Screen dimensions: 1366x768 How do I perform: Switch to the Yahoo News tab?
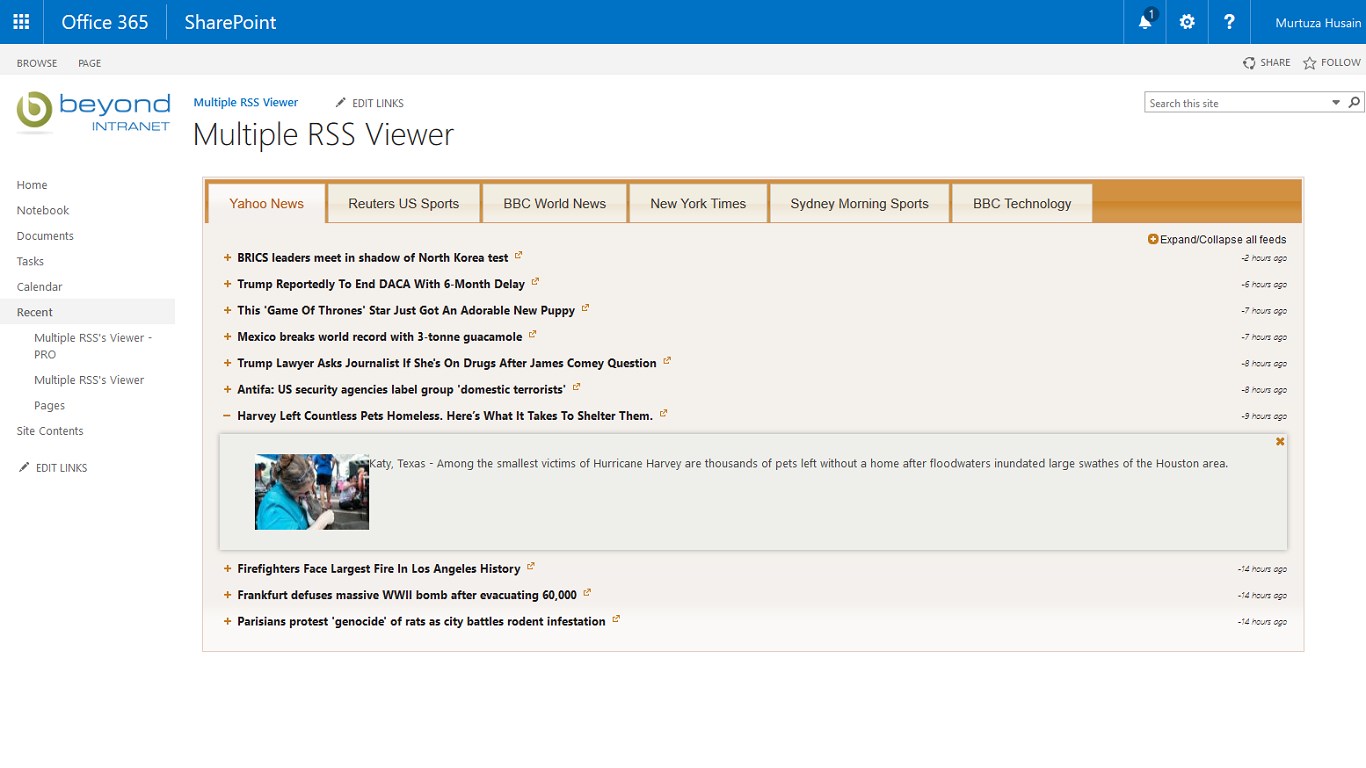coord(267,203)
